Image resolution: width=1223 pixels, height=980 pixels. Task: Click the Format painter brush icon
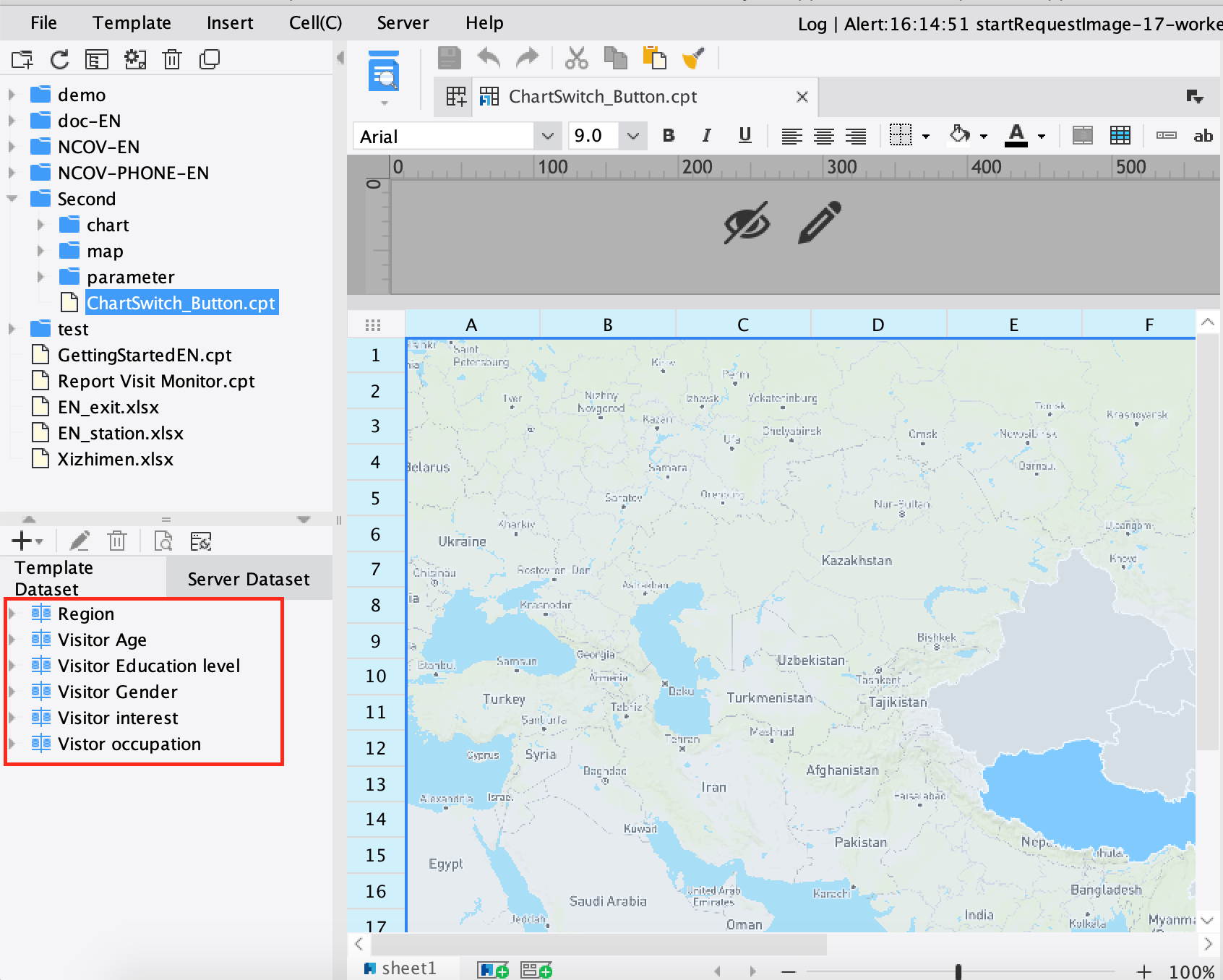tap(692, 58)
